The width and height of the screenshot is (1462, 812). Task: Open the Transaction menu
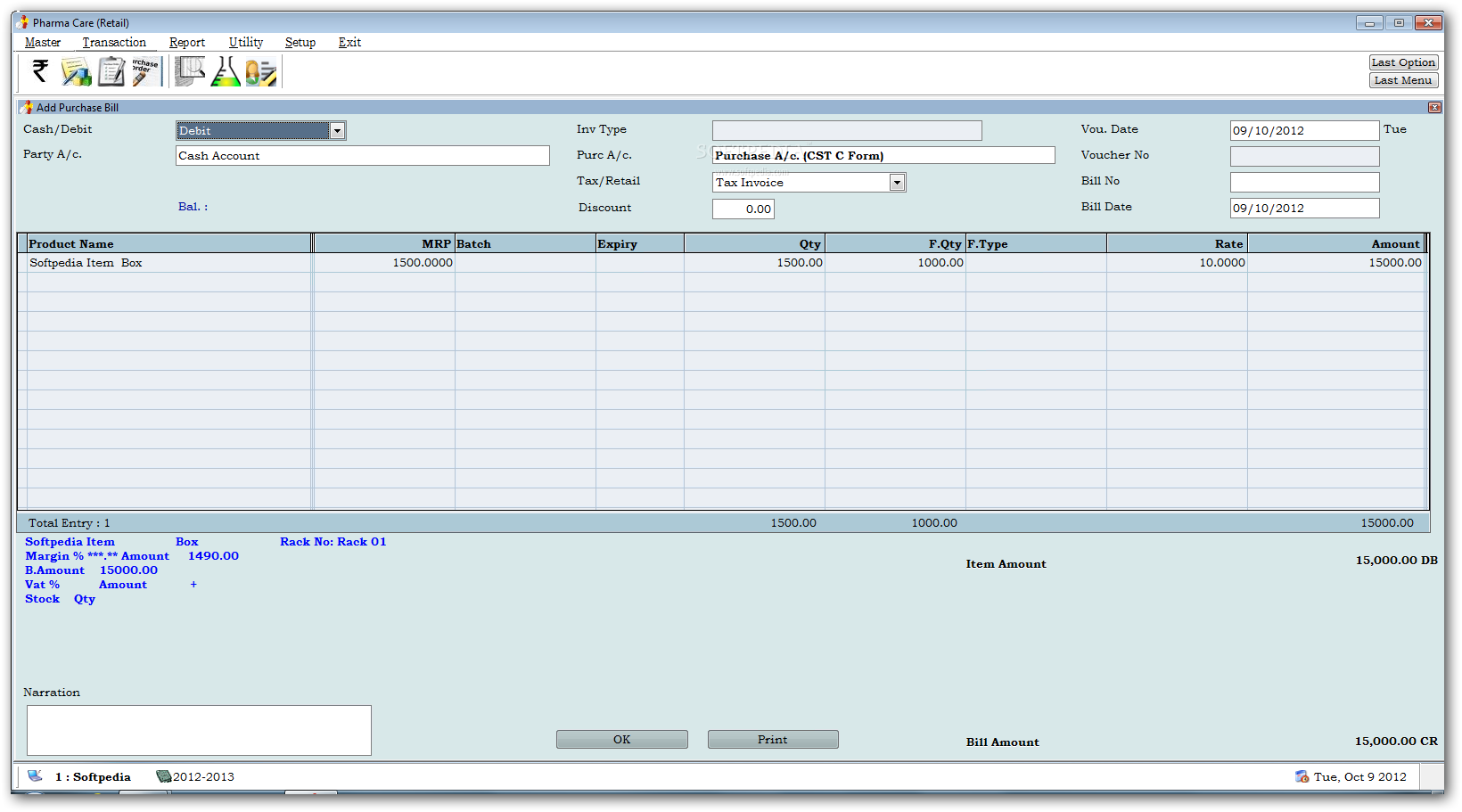[x=114, y=42]
